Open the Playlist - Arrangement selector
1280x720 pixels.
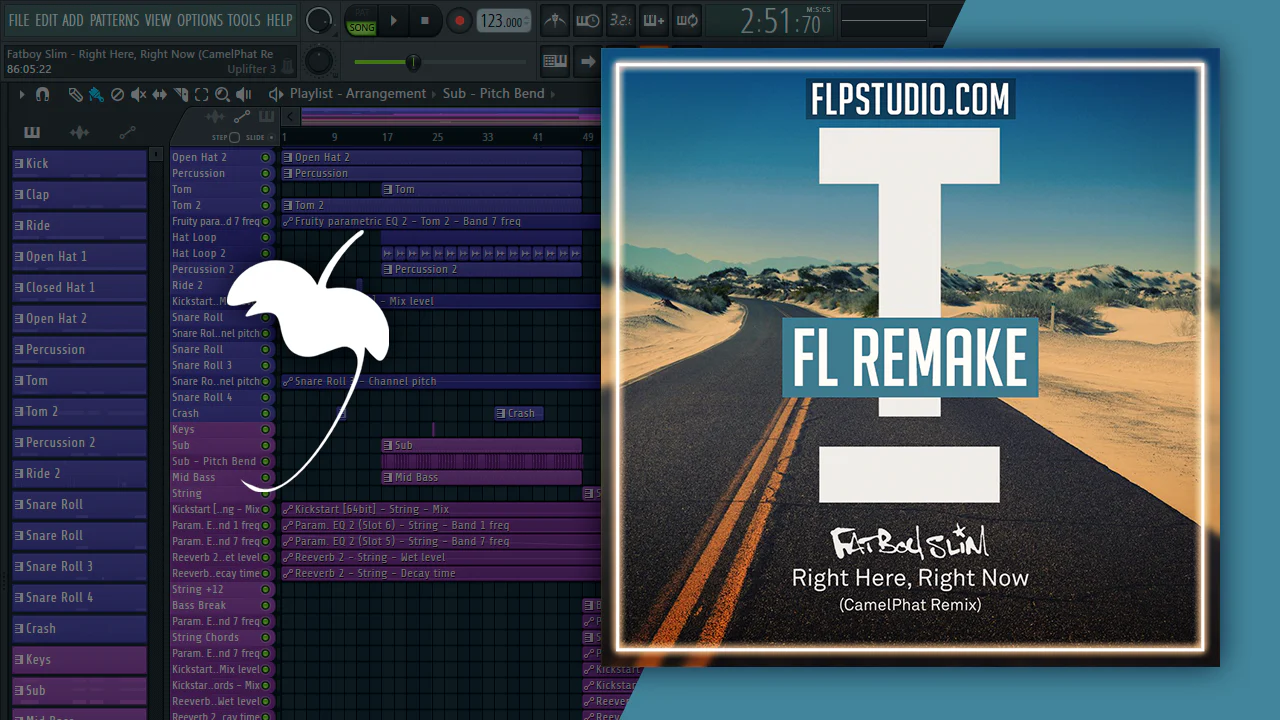[358, 93]
